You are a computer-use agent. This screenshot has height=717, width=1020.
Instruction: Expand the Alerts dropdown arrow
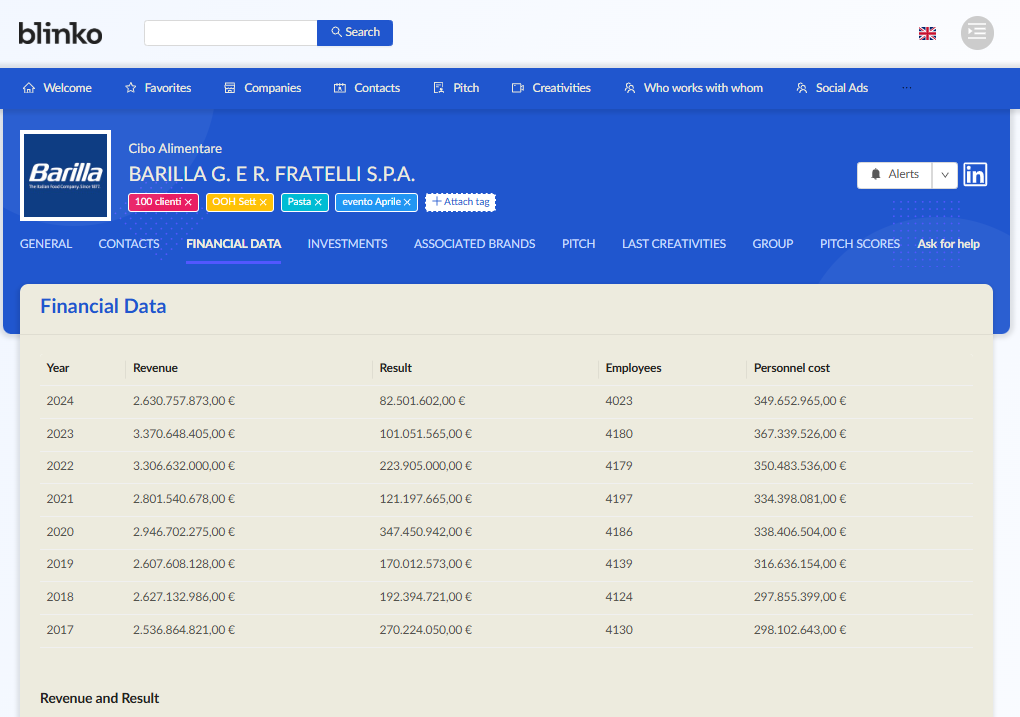pos(945,175)
